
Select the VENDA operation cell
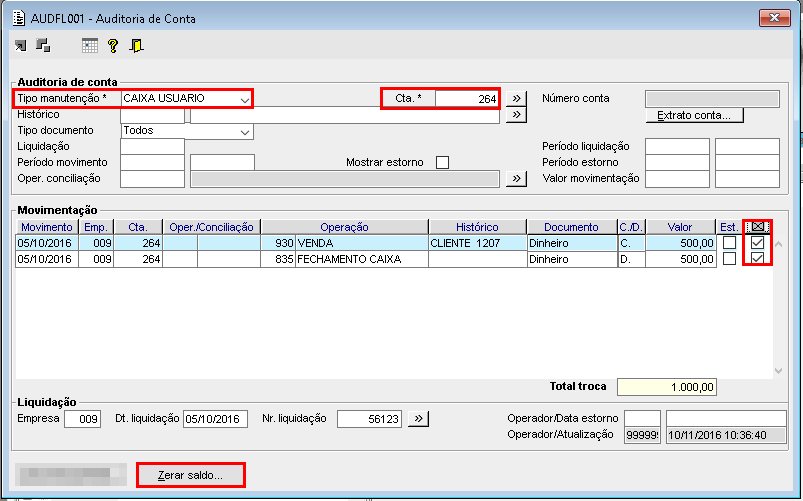pos(362,243)
